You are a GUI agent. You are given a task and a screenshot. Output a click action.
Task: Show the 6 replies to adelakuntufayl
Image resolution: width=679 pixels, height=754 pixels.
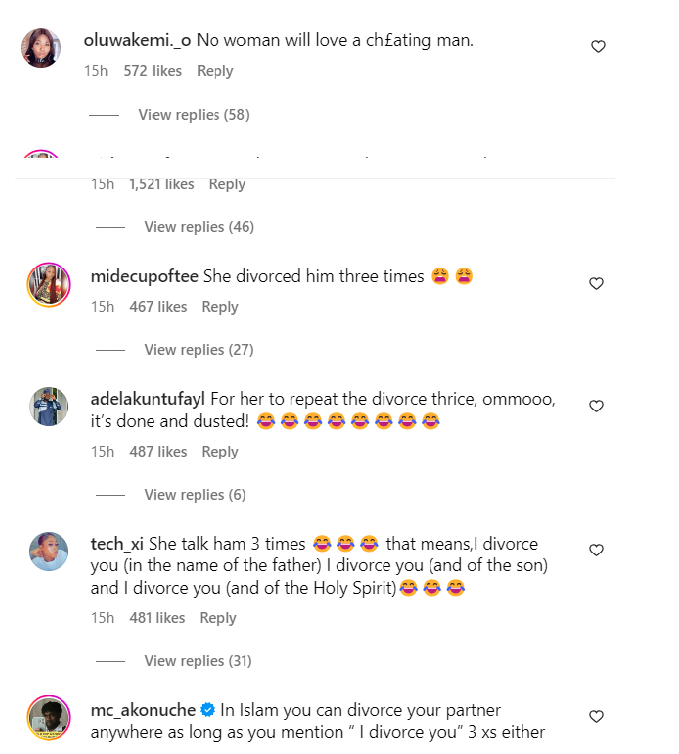(195, 495)
